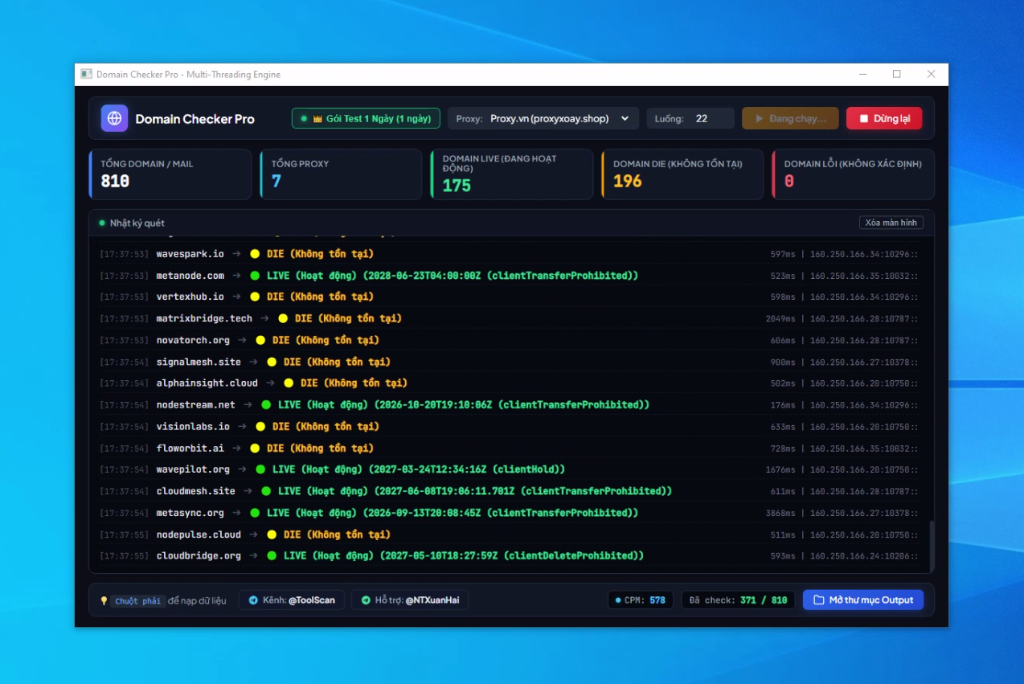Click the Domain Live count card
1024x684 pixels.
point(512,174)
